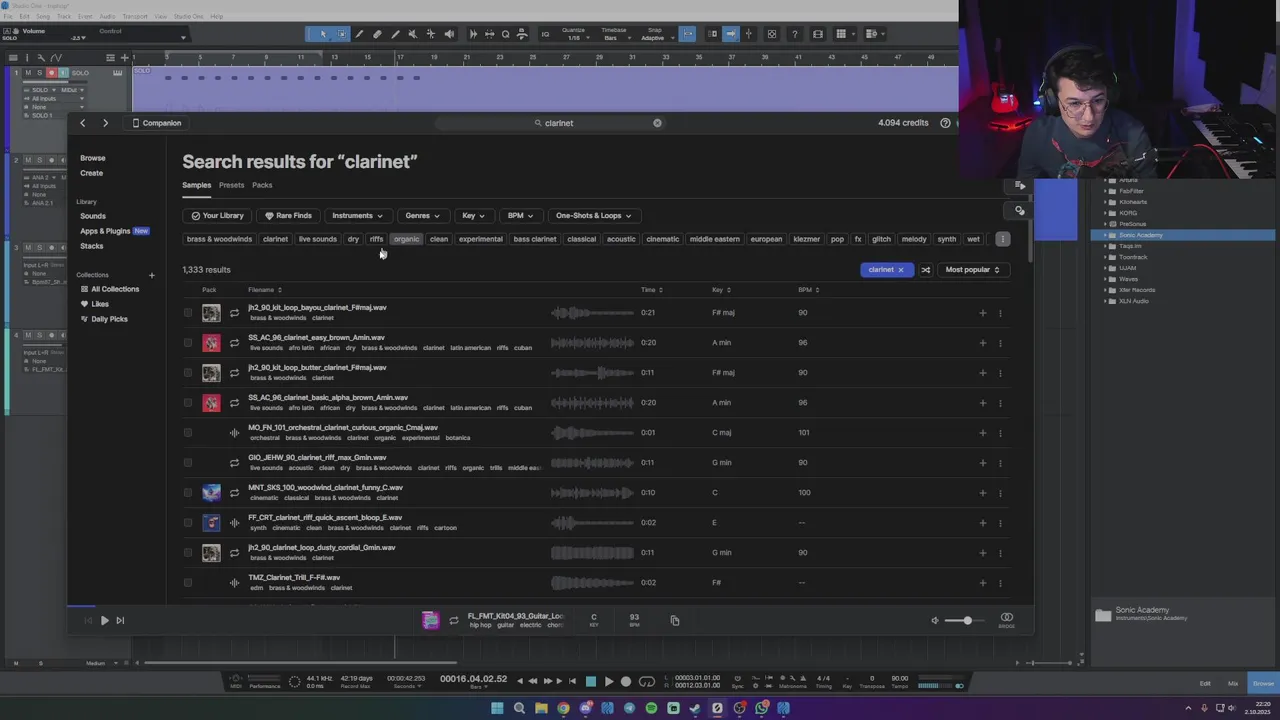Screen dimensions: 1280x720
Task: Mute the Splice player speaker icon
Action: [x=935, y=621]
